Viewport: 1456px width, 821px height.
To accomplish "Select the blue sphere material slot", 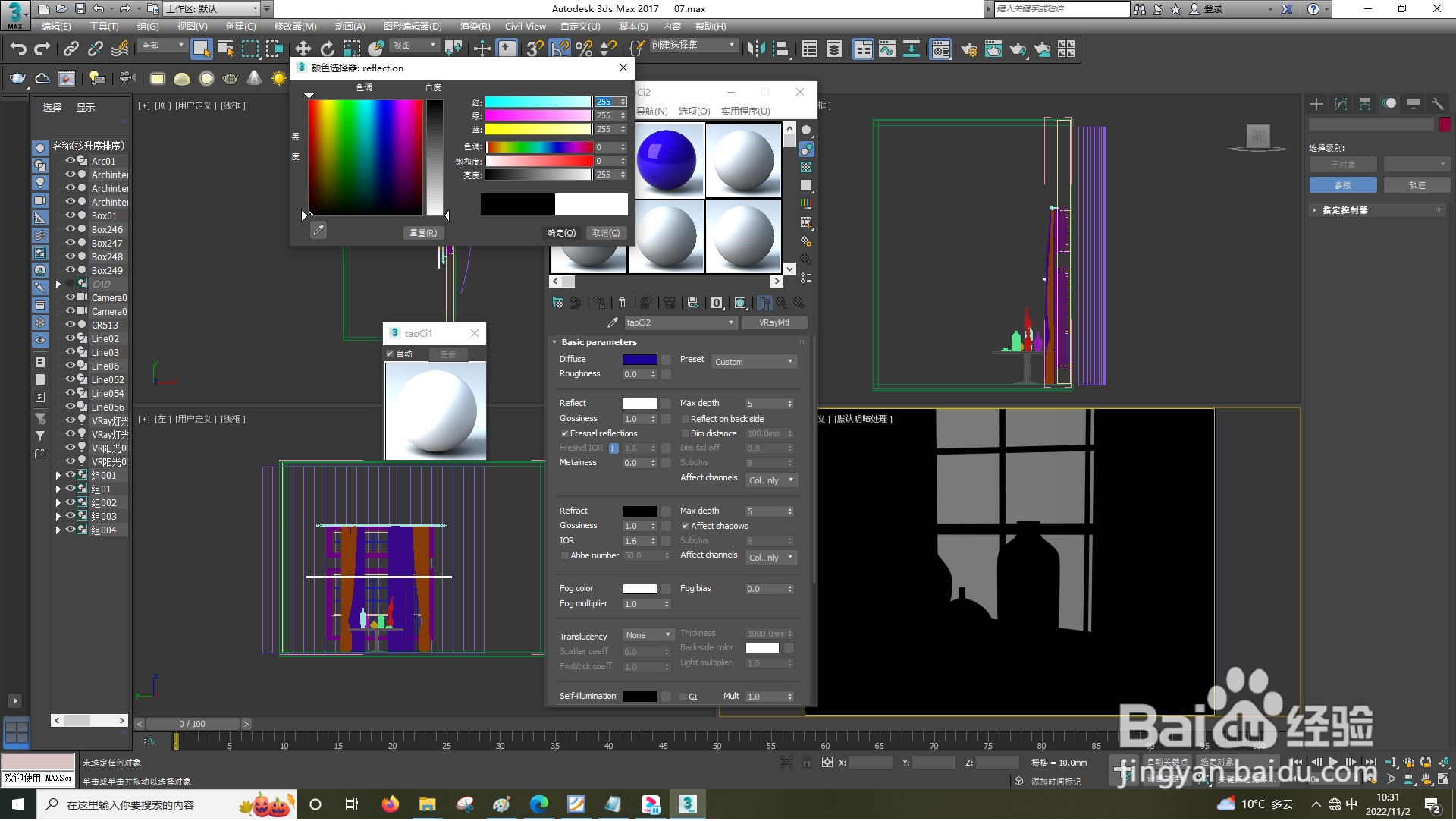I will coord(667,160).
